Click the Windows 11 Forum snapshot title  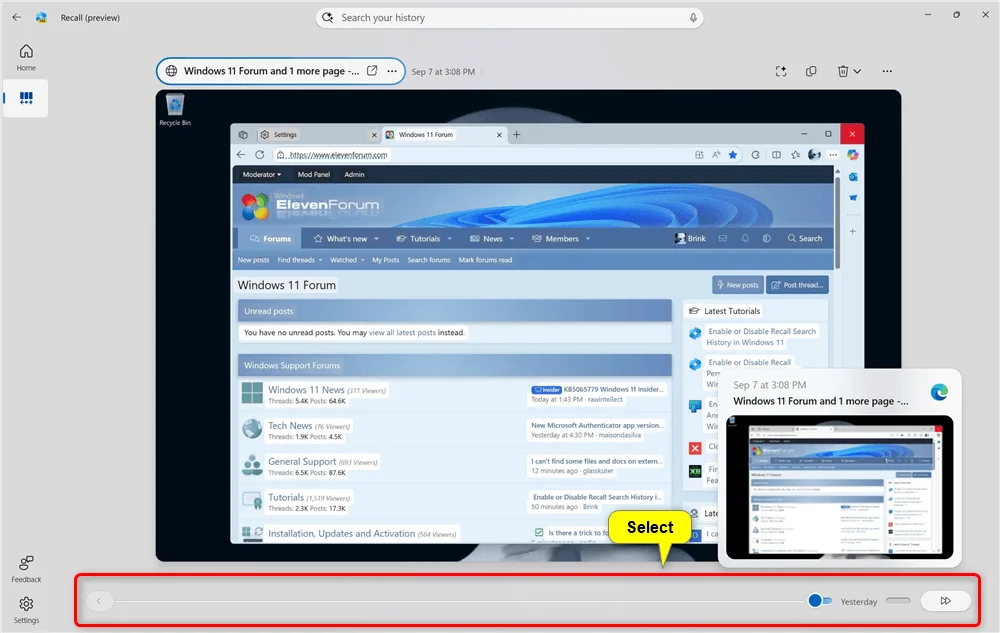271,71
